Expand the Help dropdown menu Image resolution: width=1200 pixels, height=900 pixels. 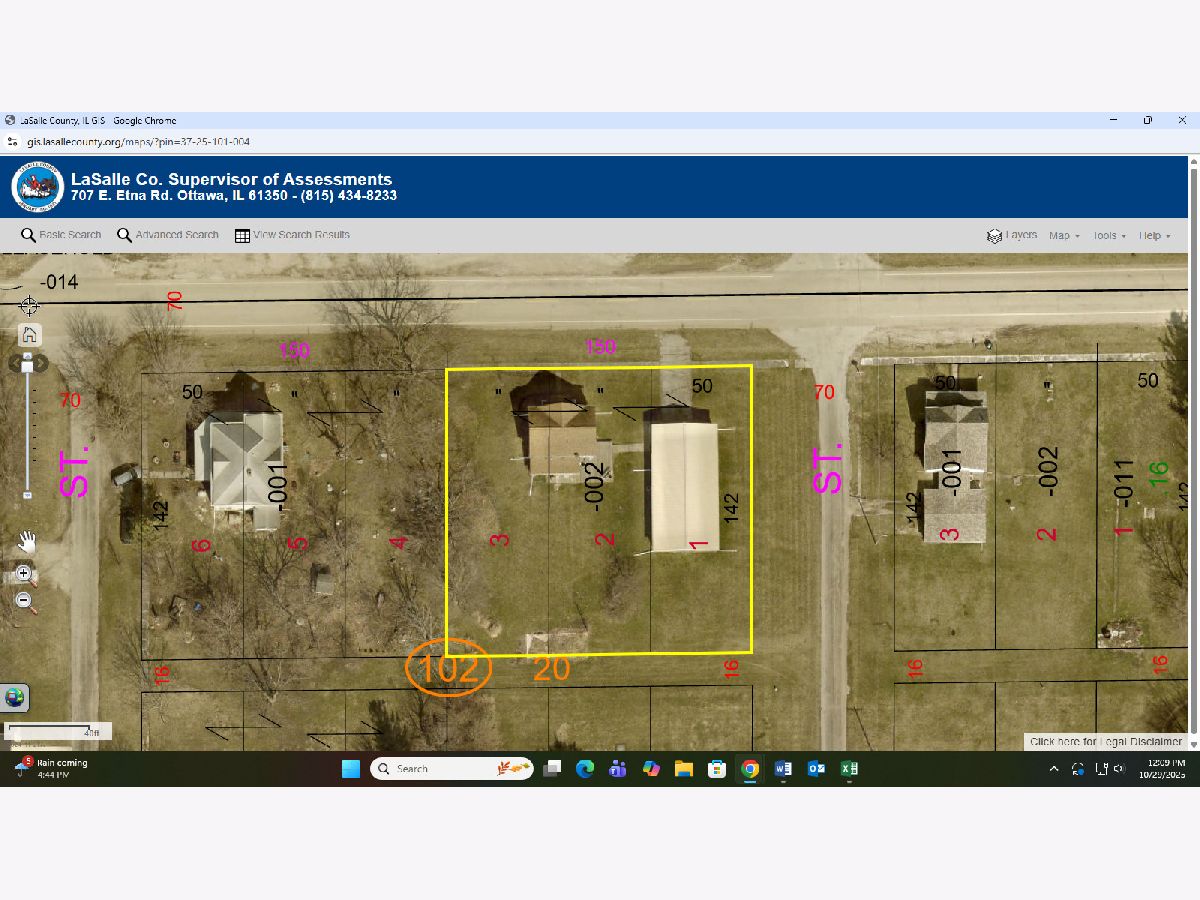pos(1154,236)
